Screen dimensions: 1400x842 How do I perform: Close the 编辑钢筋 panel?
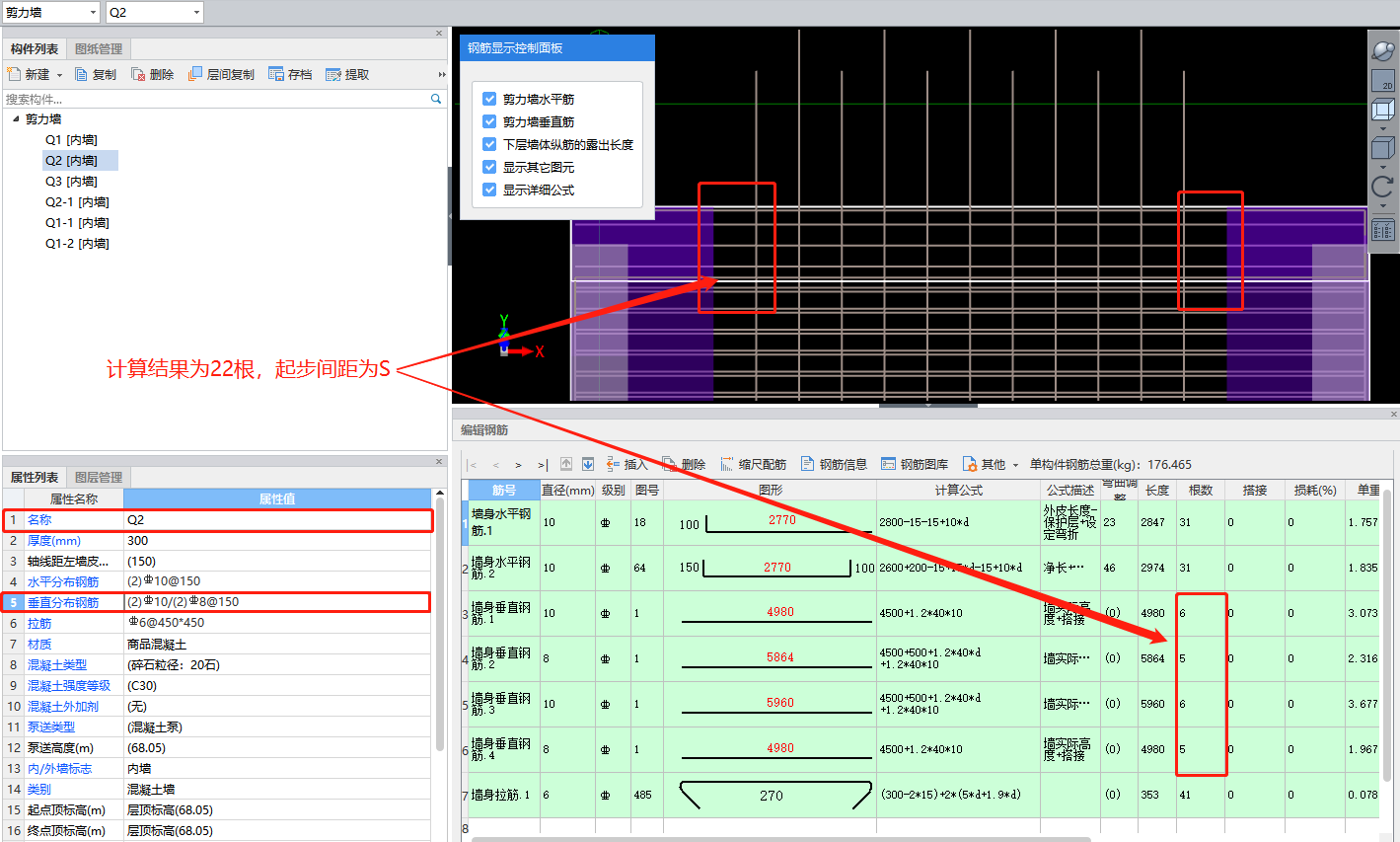1393,415
